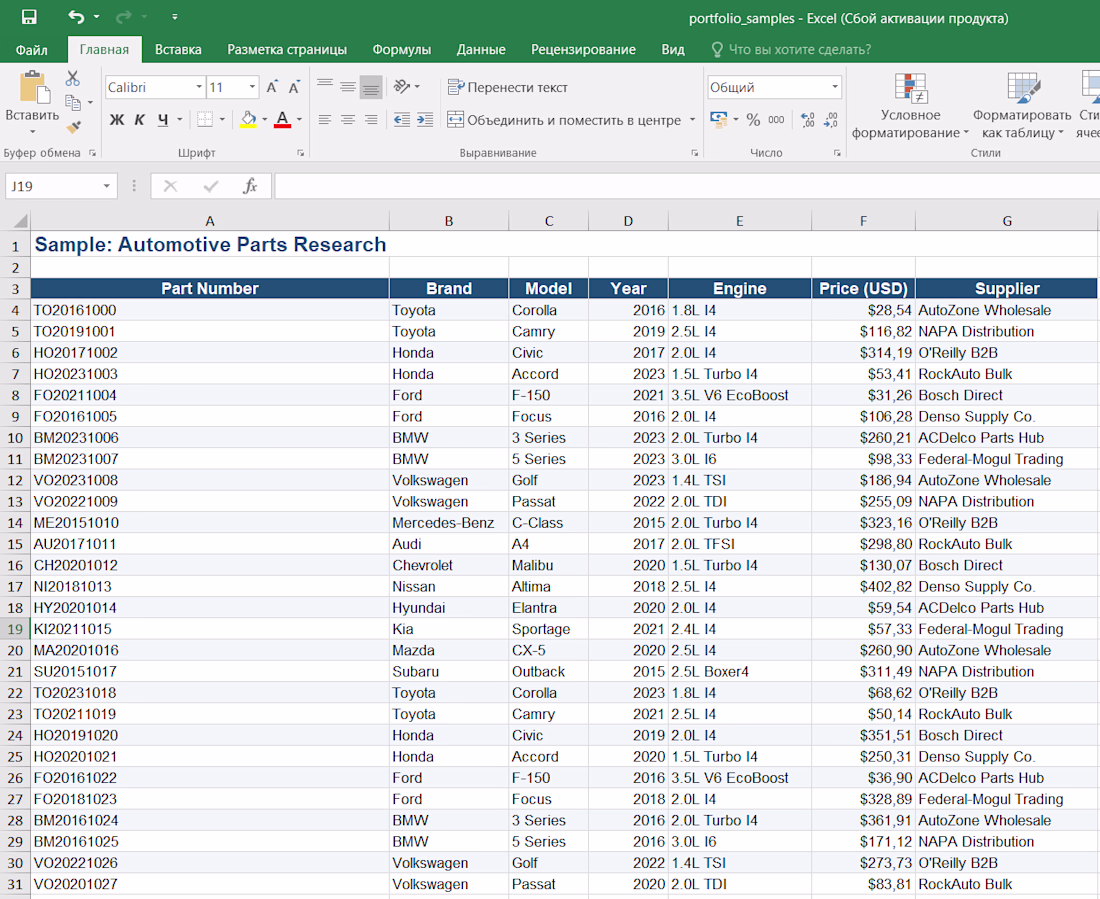Cut selection with the scissors icon
Viewport: 1100px width, 899px height.
[73, 78]
